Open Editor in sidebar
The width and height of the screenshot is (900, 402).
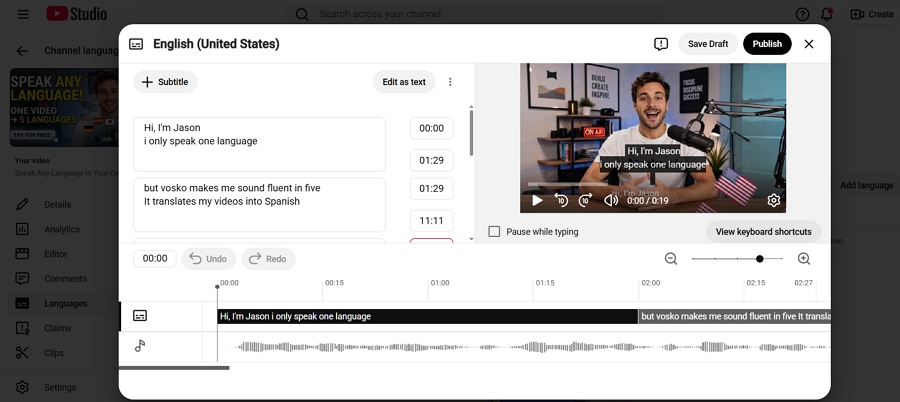(56, 254)
